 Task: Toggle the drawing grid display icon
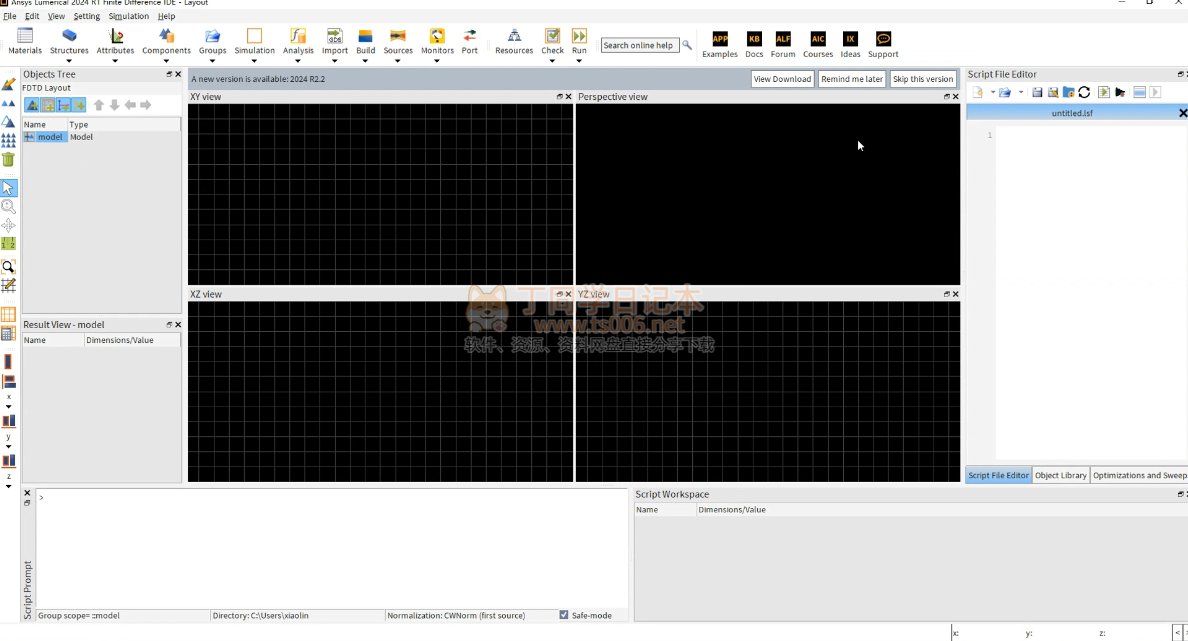click(x=8, y=314)
